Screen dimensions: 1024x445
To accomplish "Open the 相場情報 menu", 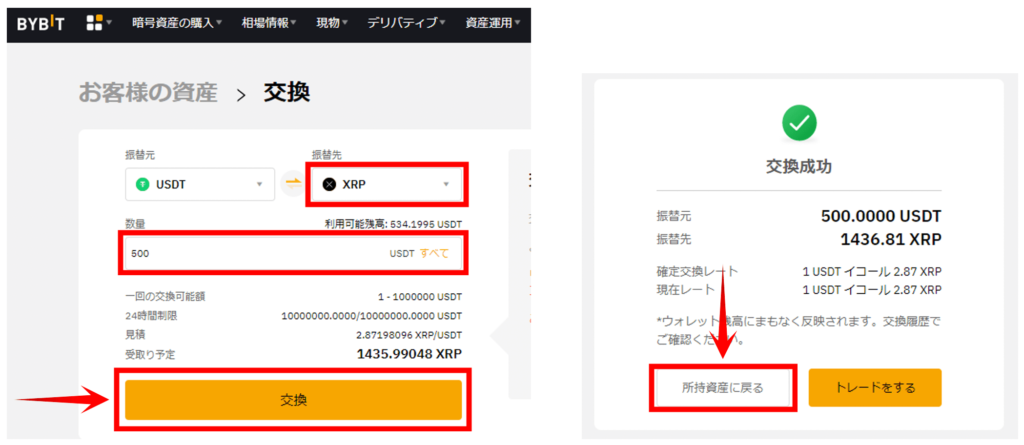I will (x=269, y=24).
